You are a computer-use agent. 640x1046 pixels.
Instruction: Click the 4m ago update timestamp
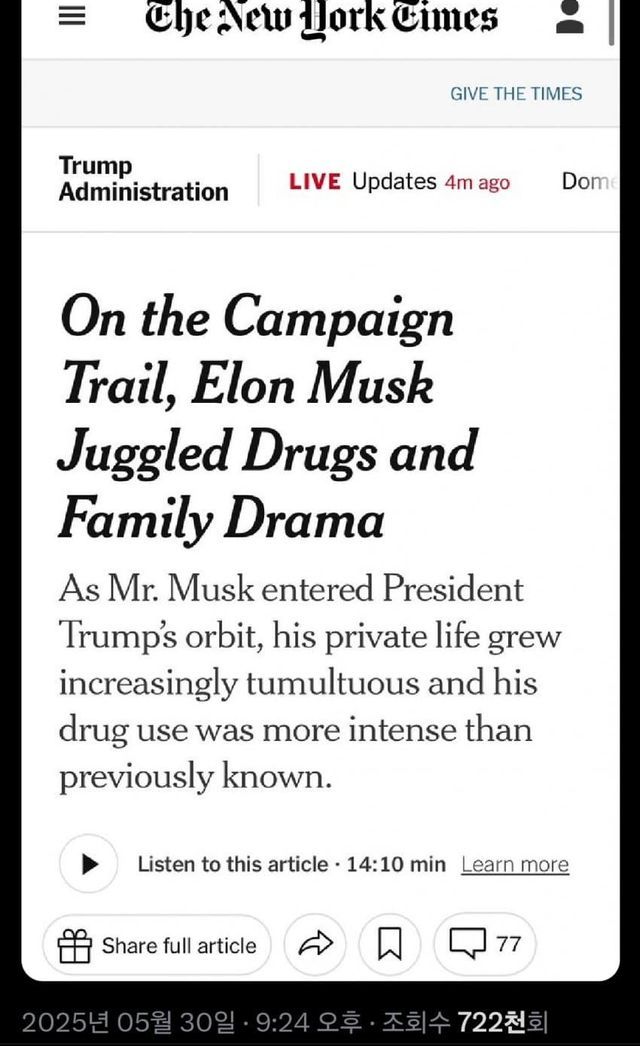click(477, 182)
